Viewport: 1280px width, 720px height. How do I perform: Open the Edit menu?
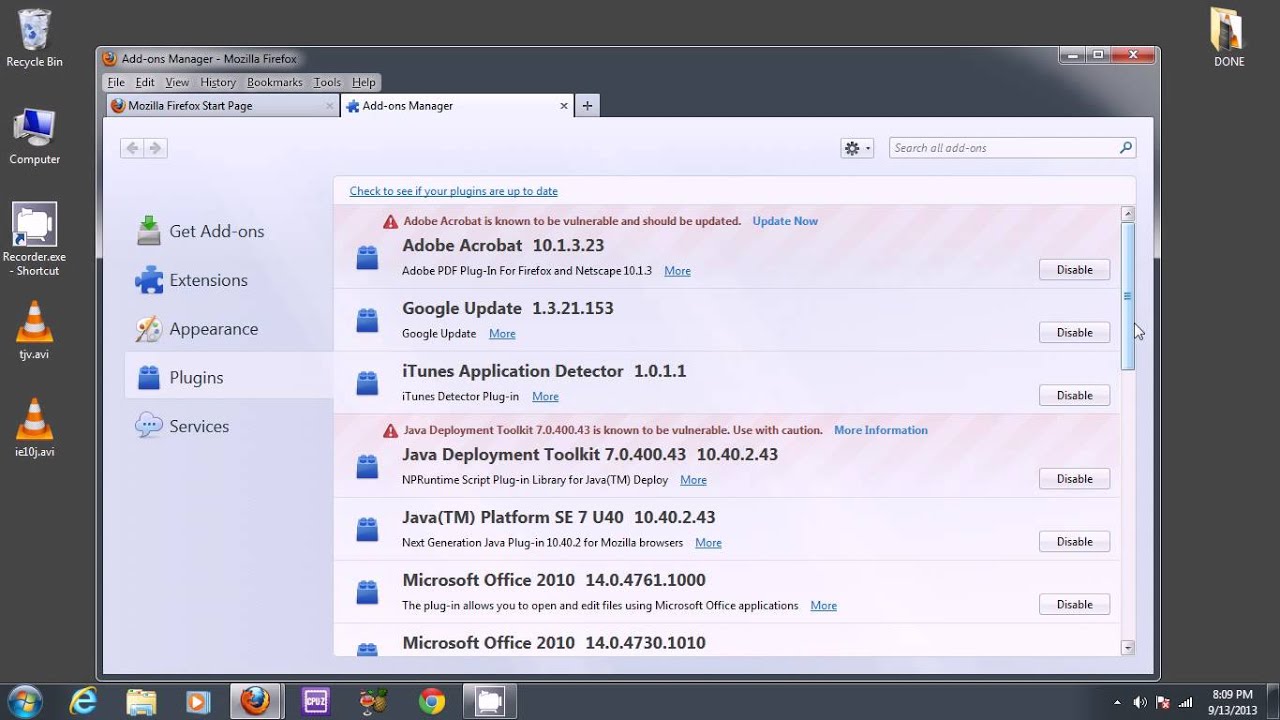pyautogui.click(x=145, y=82)
